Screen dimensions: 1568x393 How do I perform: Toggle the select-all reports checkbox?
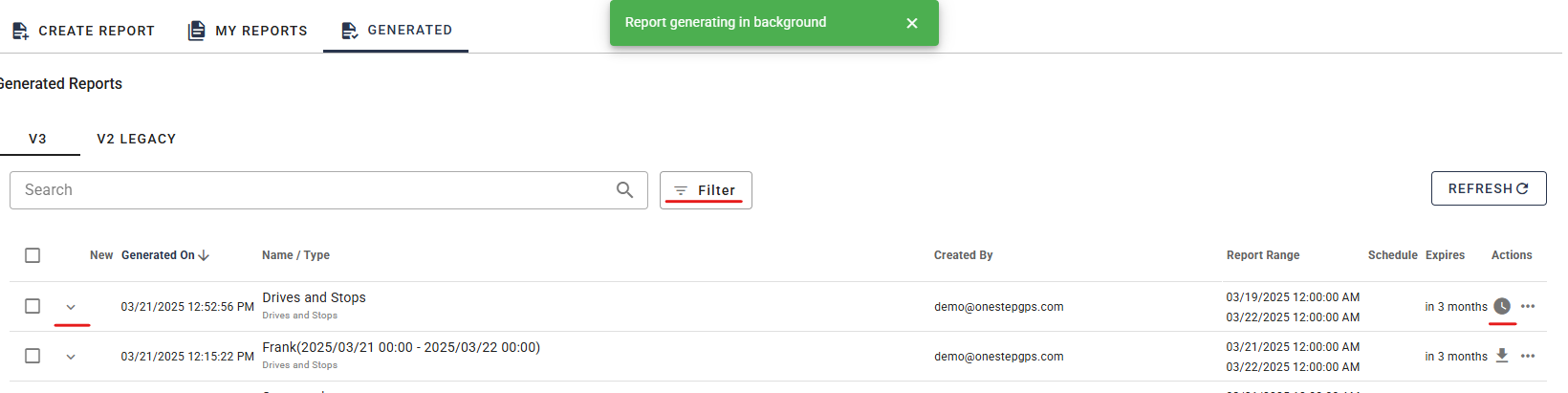(x=33, y=255)
